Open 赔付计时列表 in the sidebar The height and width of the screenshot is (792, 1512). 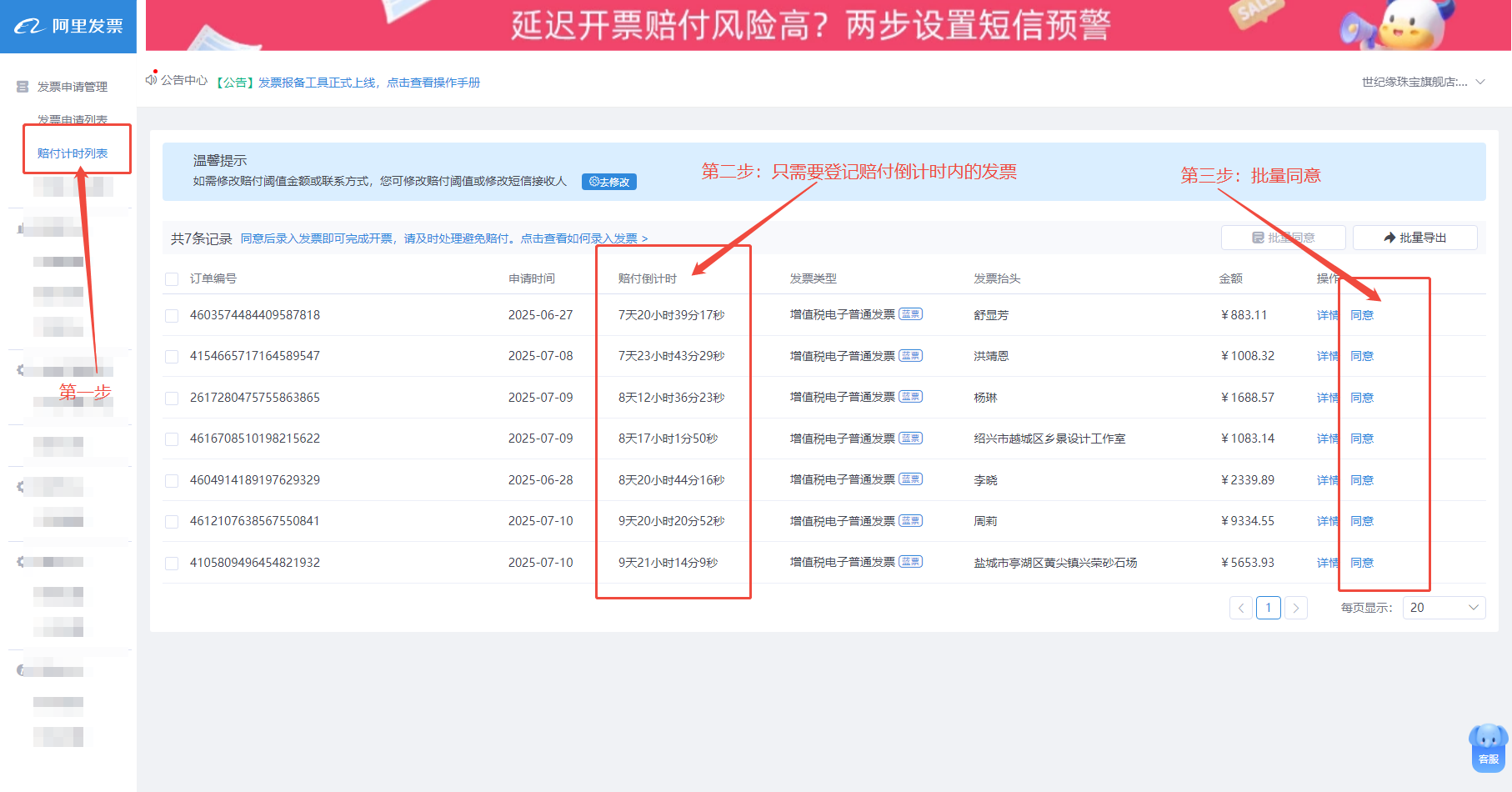coord(73,153)
